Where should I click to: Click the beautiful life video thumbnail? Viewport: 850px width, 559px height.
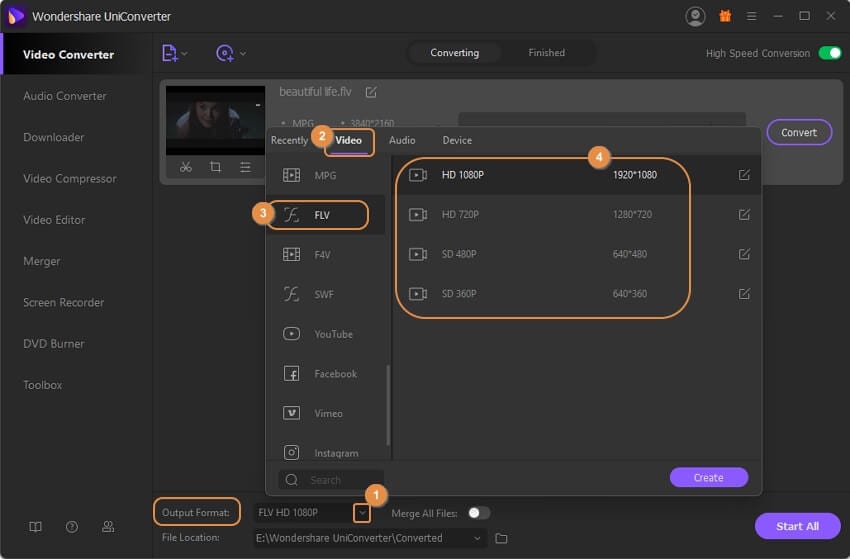pos(215,120)
